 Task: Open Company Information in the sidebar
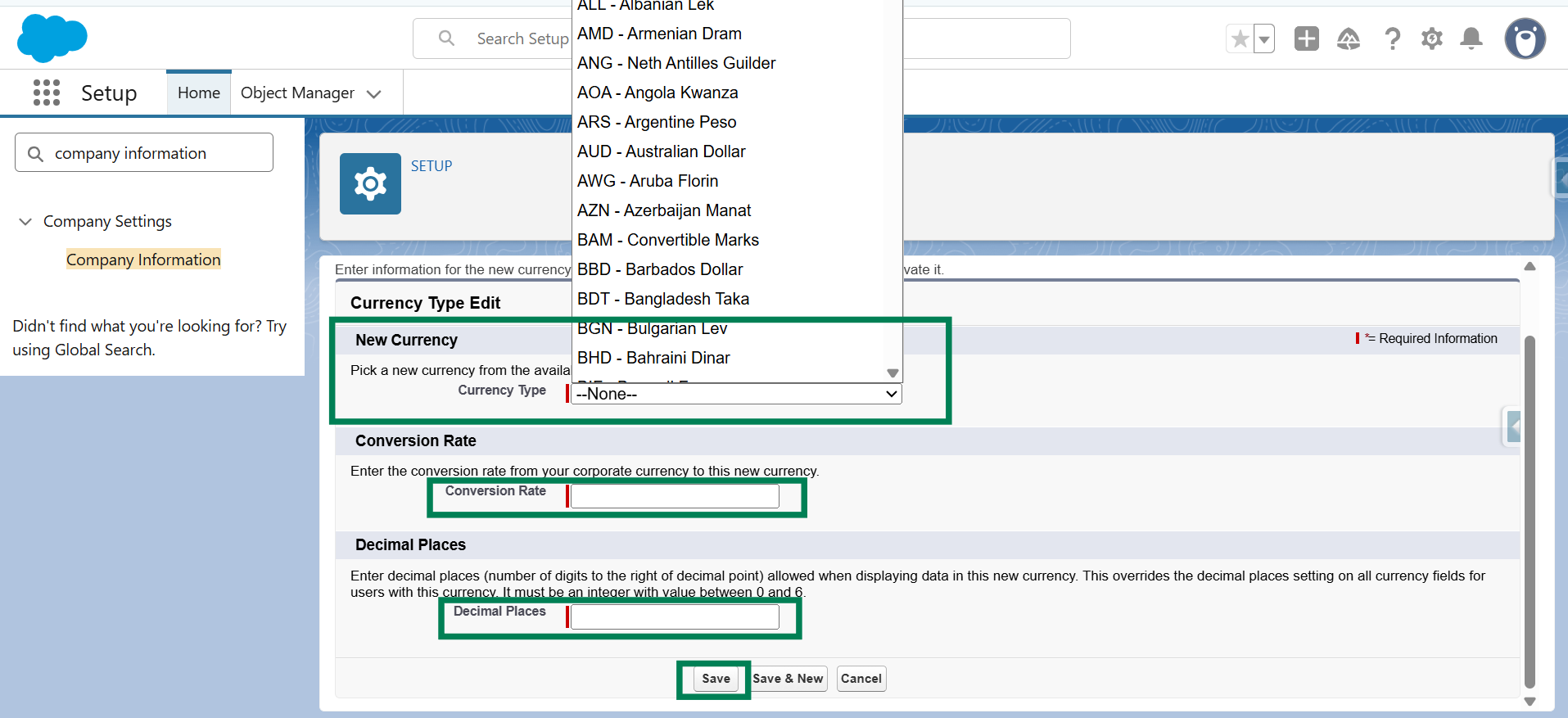(143, 260)
